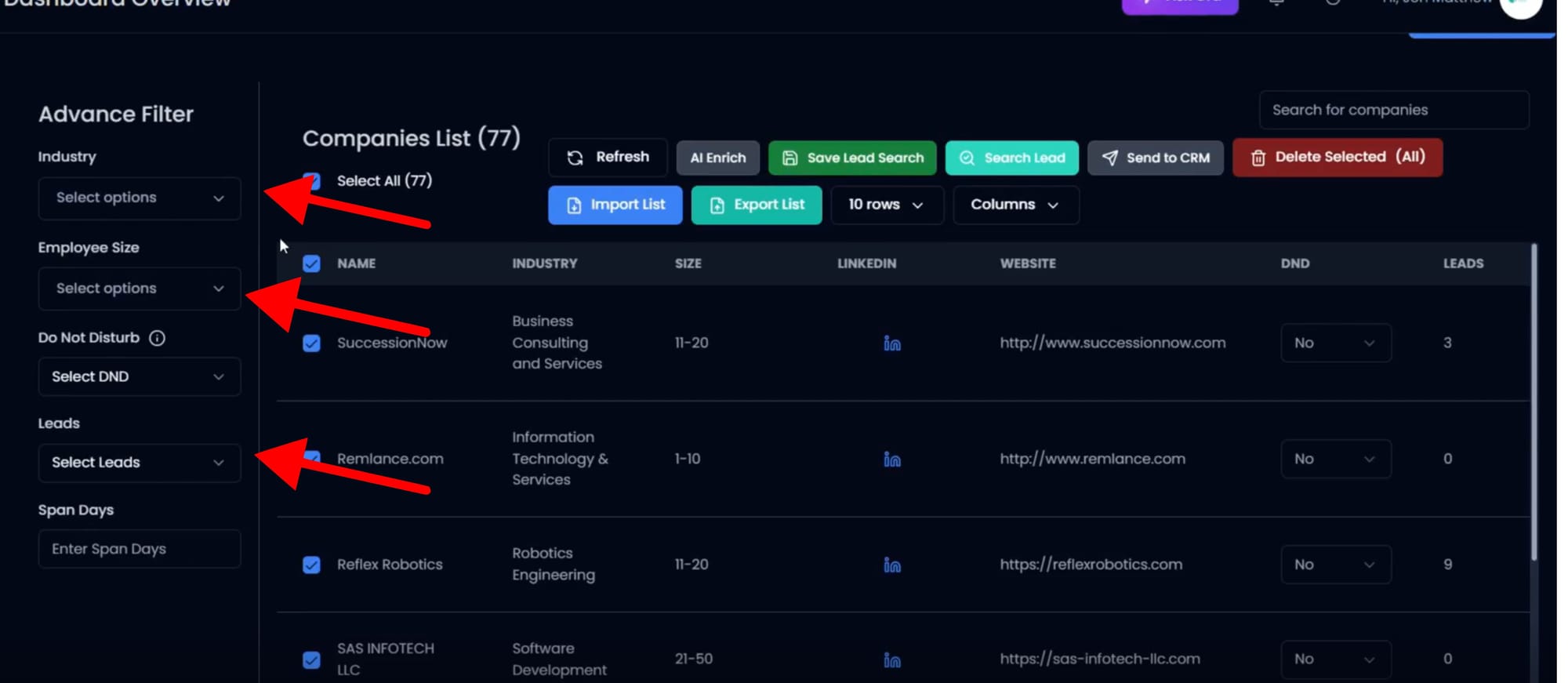Click the Reflex Robotics LinkedIn icon

(x=891, y=565)
